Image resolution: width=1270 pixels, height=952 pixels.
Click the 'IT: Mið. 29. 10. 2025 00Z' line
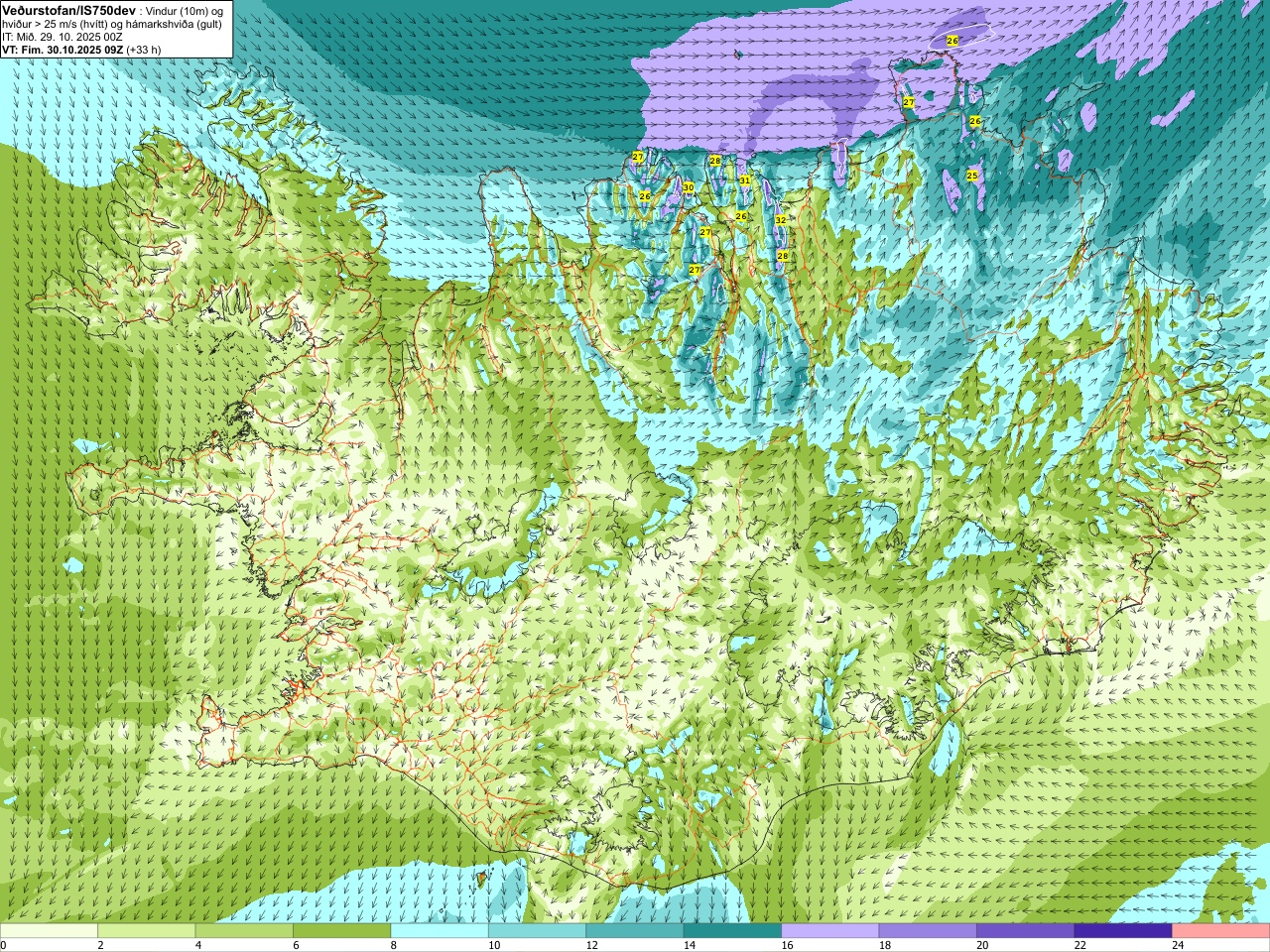(x=63, y=36)
